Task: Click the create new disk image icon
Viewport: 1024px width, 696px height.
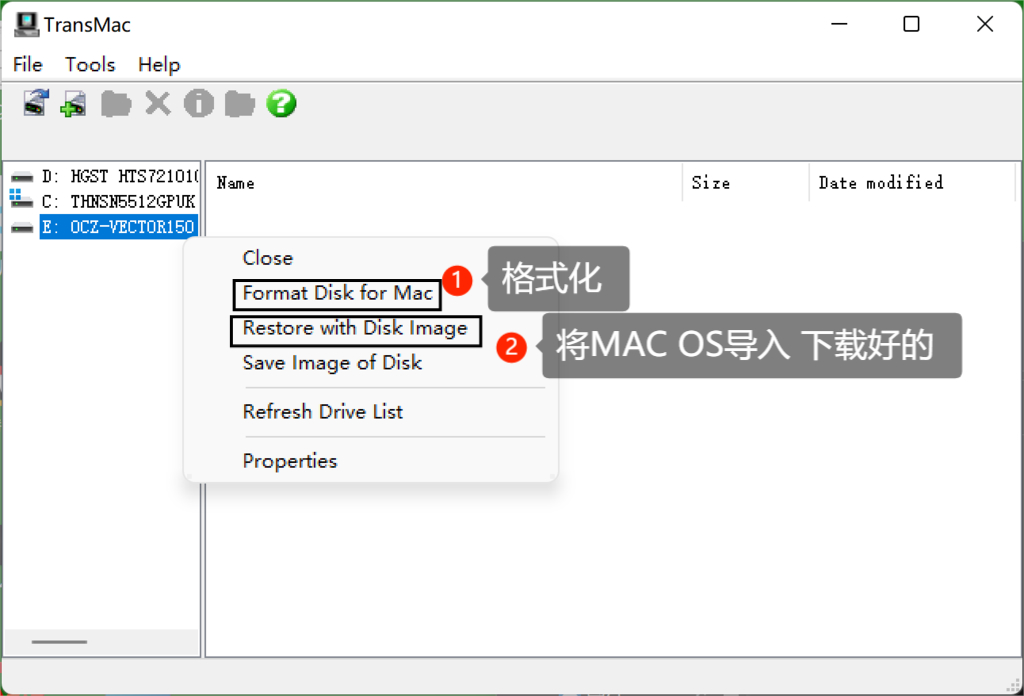Action: [73, 104]
